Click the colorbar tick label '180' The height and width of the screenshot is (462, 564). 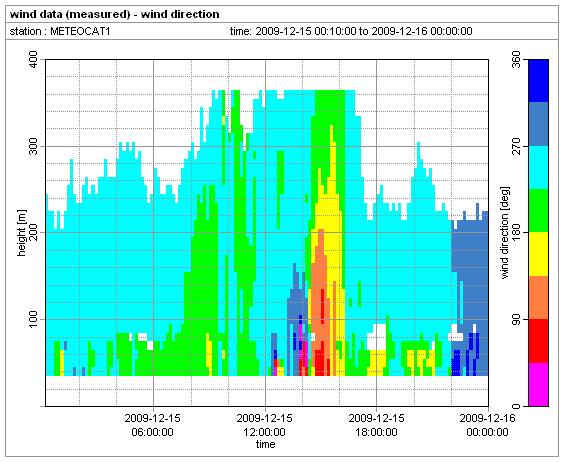517,232
